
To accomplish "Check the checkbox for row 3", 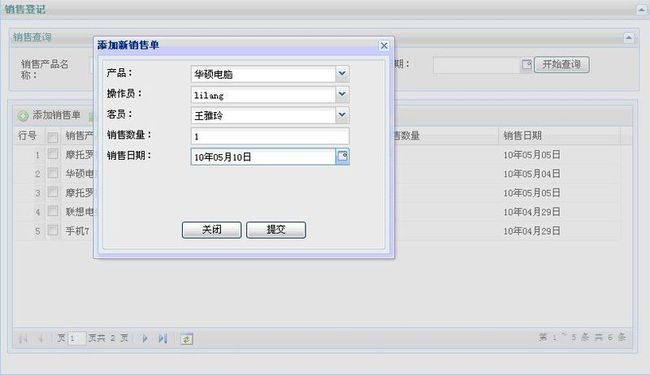I will click(x=53, y=192).
